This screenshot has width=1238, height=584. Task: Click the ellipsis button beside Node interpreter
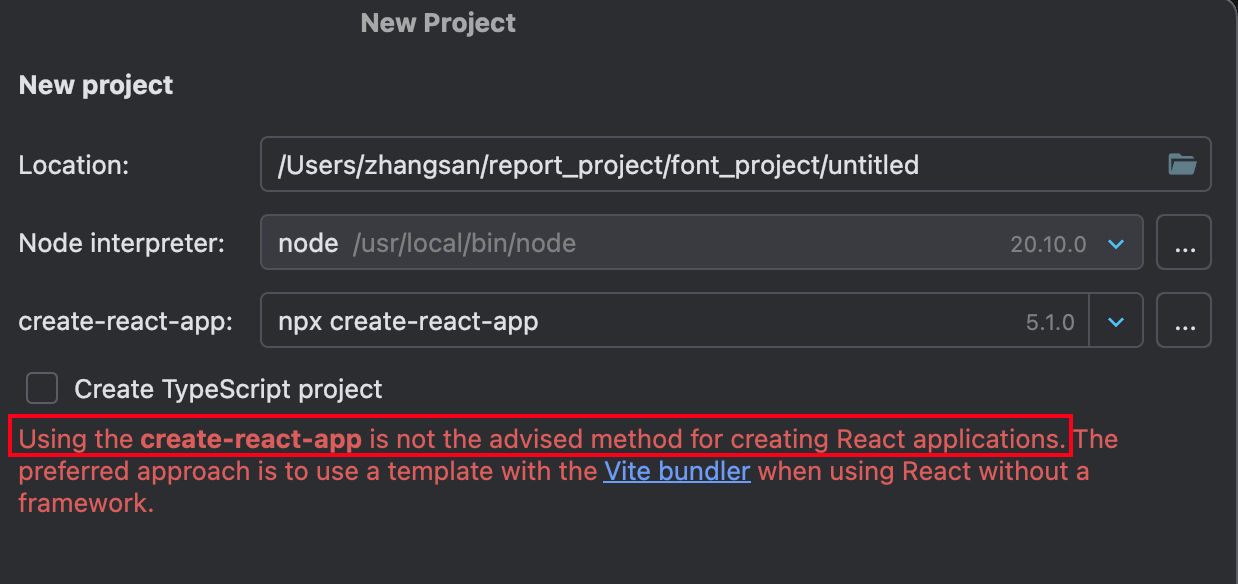(x=1184, y=242)
